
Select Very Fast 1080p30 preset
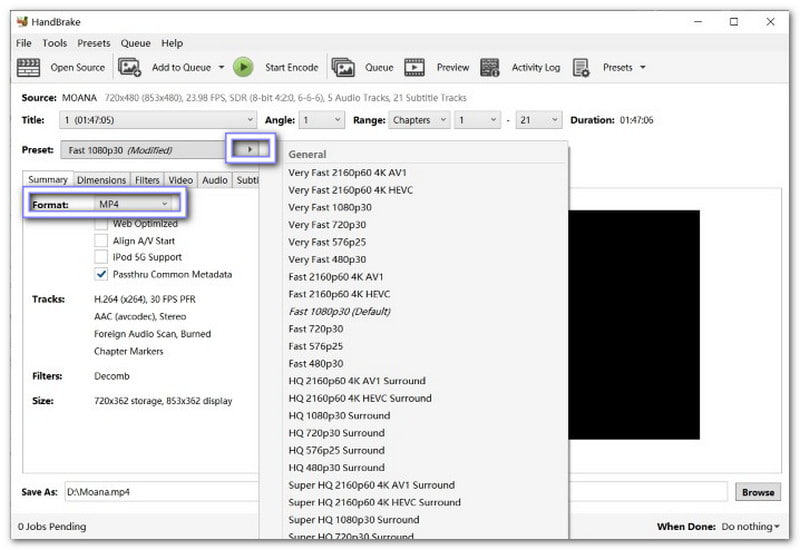coord(330,207)
